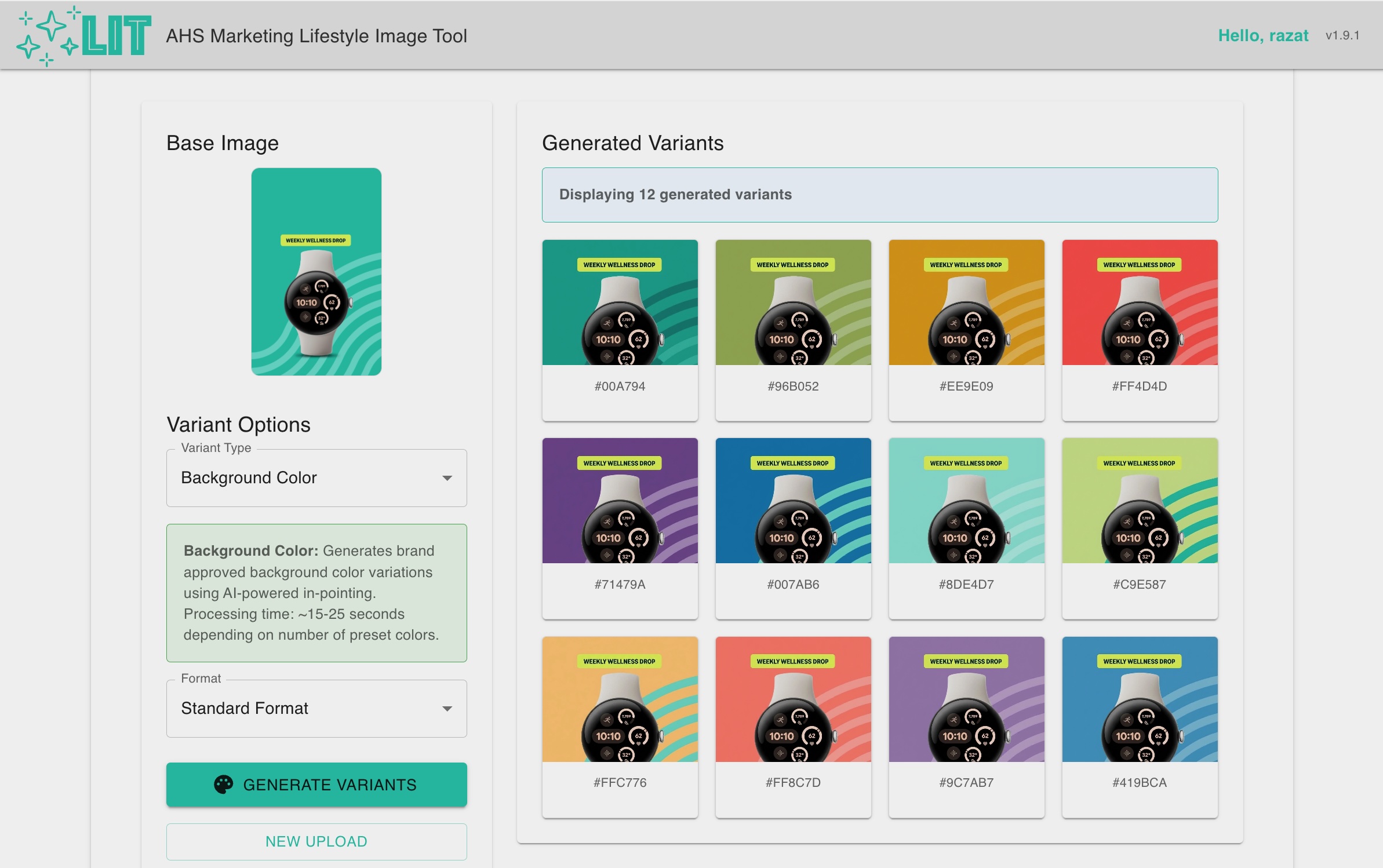The image size is (1383, 868).
Task: Select the #00A794 teal variant
Action: 620,302
